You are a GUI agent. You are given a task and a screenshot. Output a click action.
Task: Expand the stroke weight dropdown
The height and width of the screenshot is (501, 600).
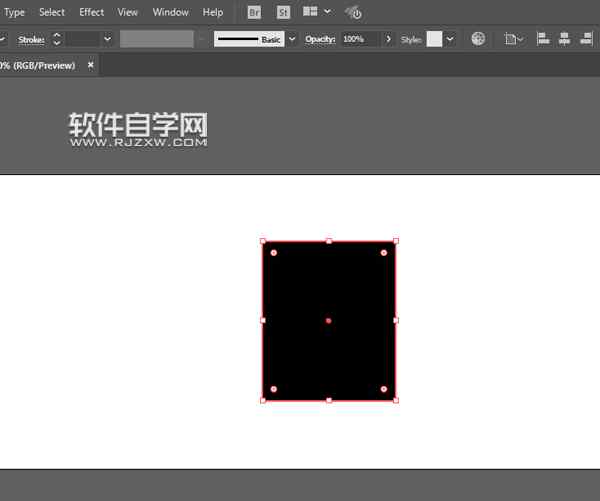(x=108, y=39)
